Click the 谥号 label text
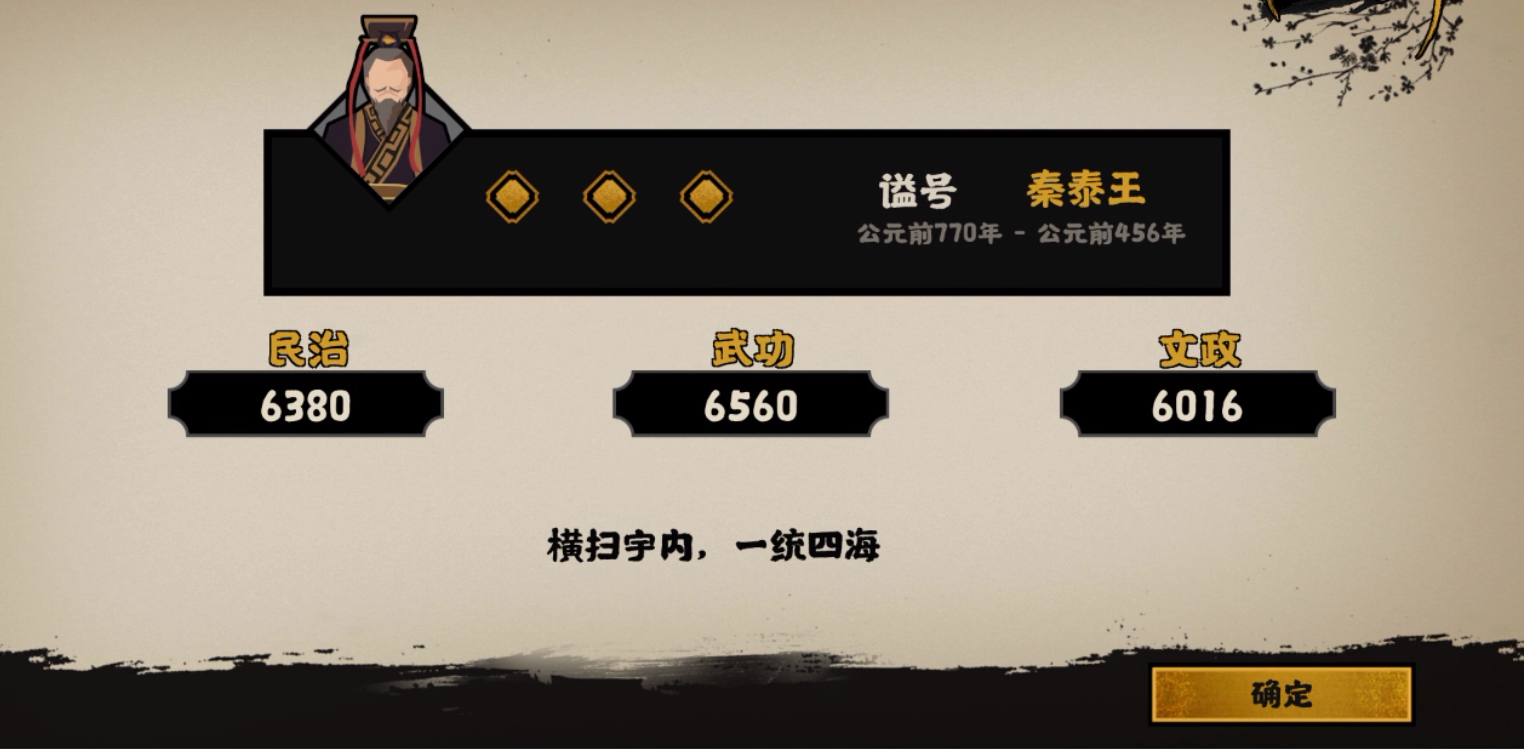 [918, 190]
